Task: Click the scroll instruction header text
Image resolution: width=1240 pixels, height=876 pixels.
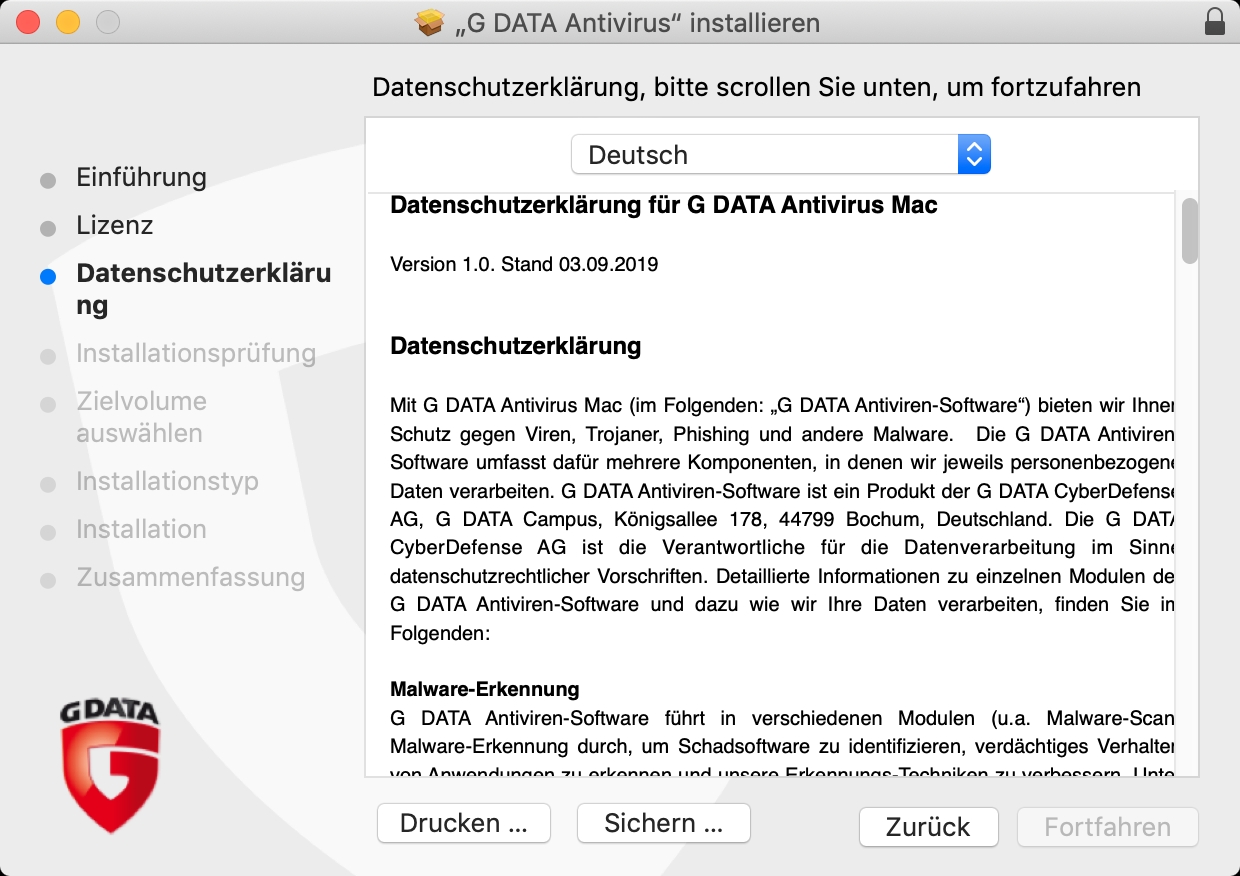Action: point(756,87)
